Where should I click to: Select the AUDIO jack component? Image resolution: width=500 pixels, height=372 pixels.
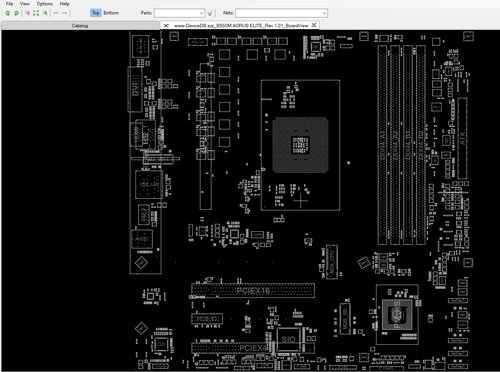(142, 239)
